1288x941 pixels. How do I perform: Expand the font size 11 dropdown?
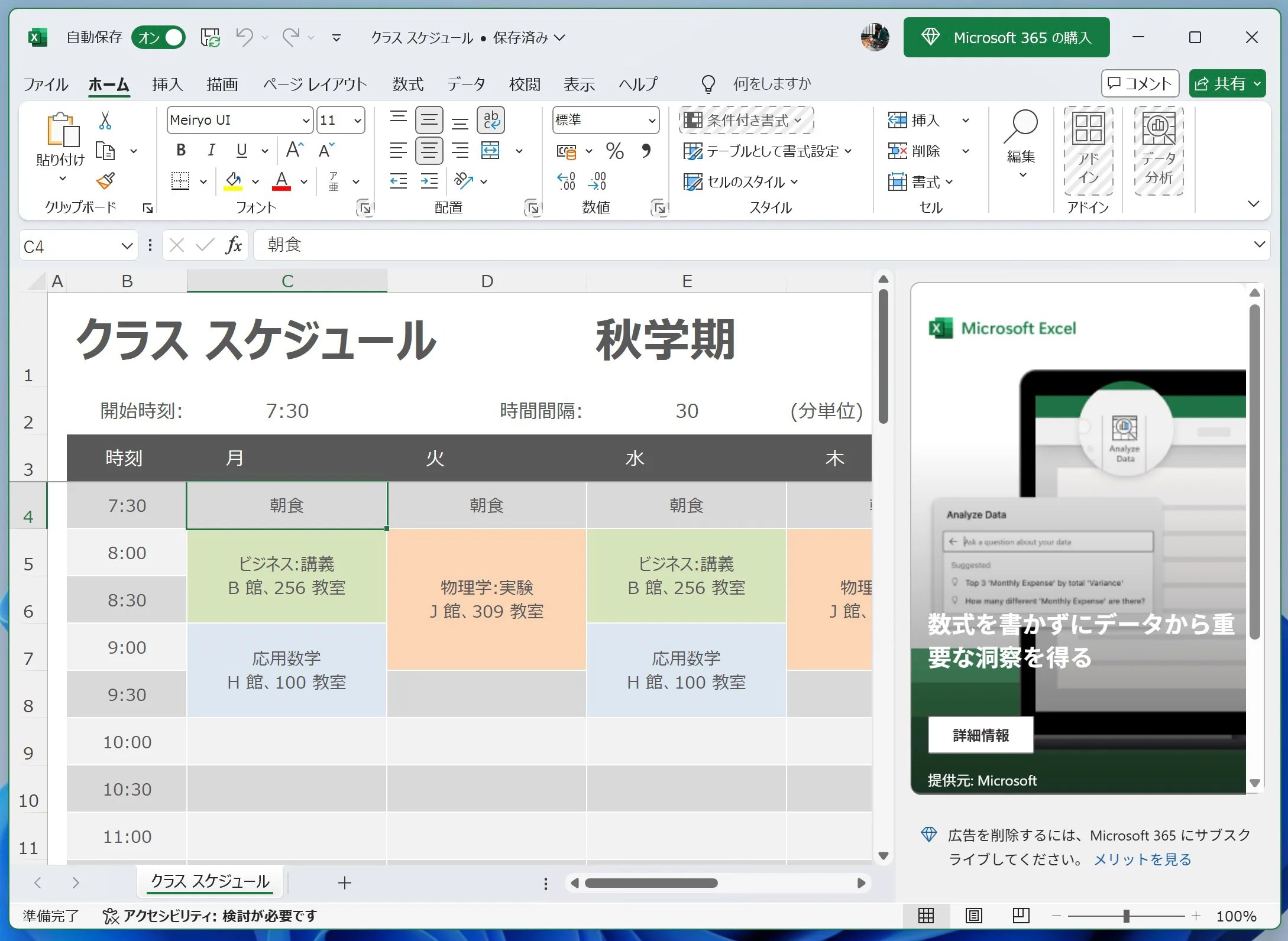click(357, 121)
